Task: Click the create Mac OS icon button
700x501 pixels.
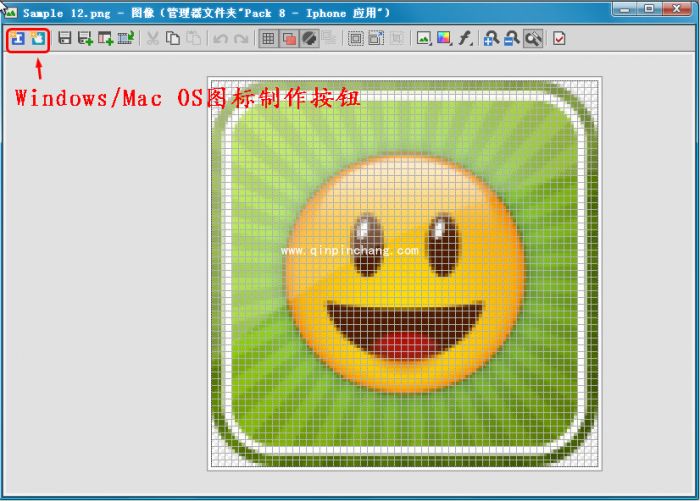Action: pos(38,38)
